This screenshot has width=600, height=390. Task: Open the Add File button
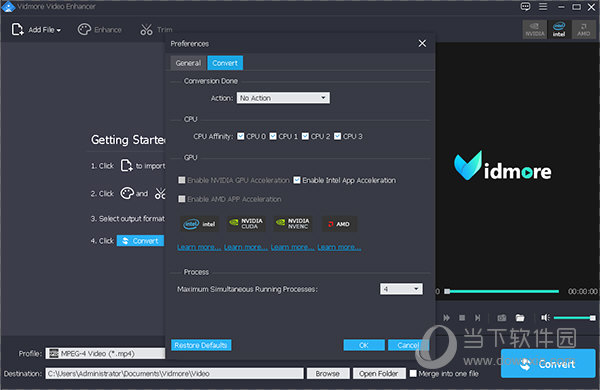[x=36, y=29]
